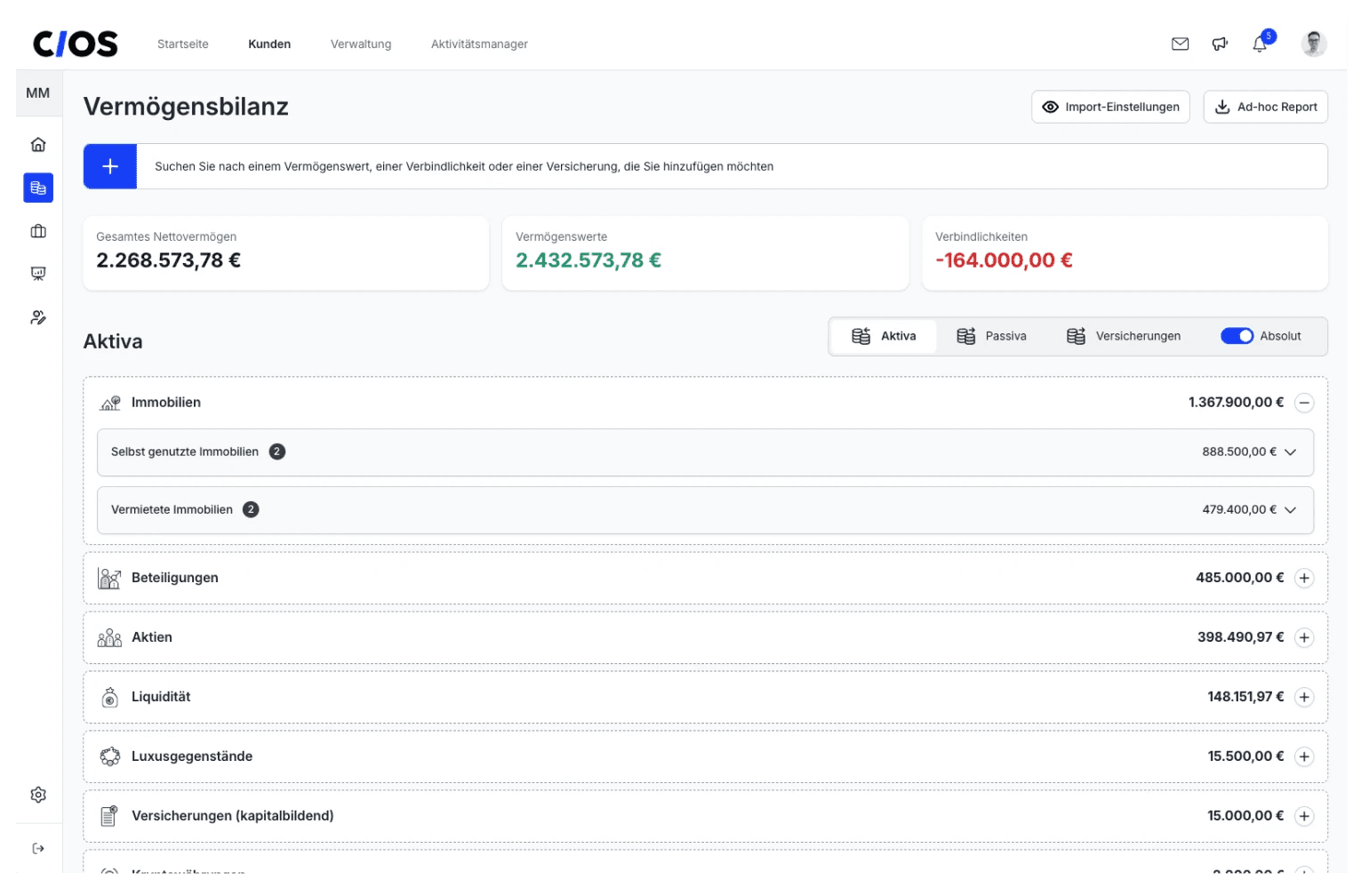Select the highlighted balance sheet sidebar icon

click(x=38, y=188)
